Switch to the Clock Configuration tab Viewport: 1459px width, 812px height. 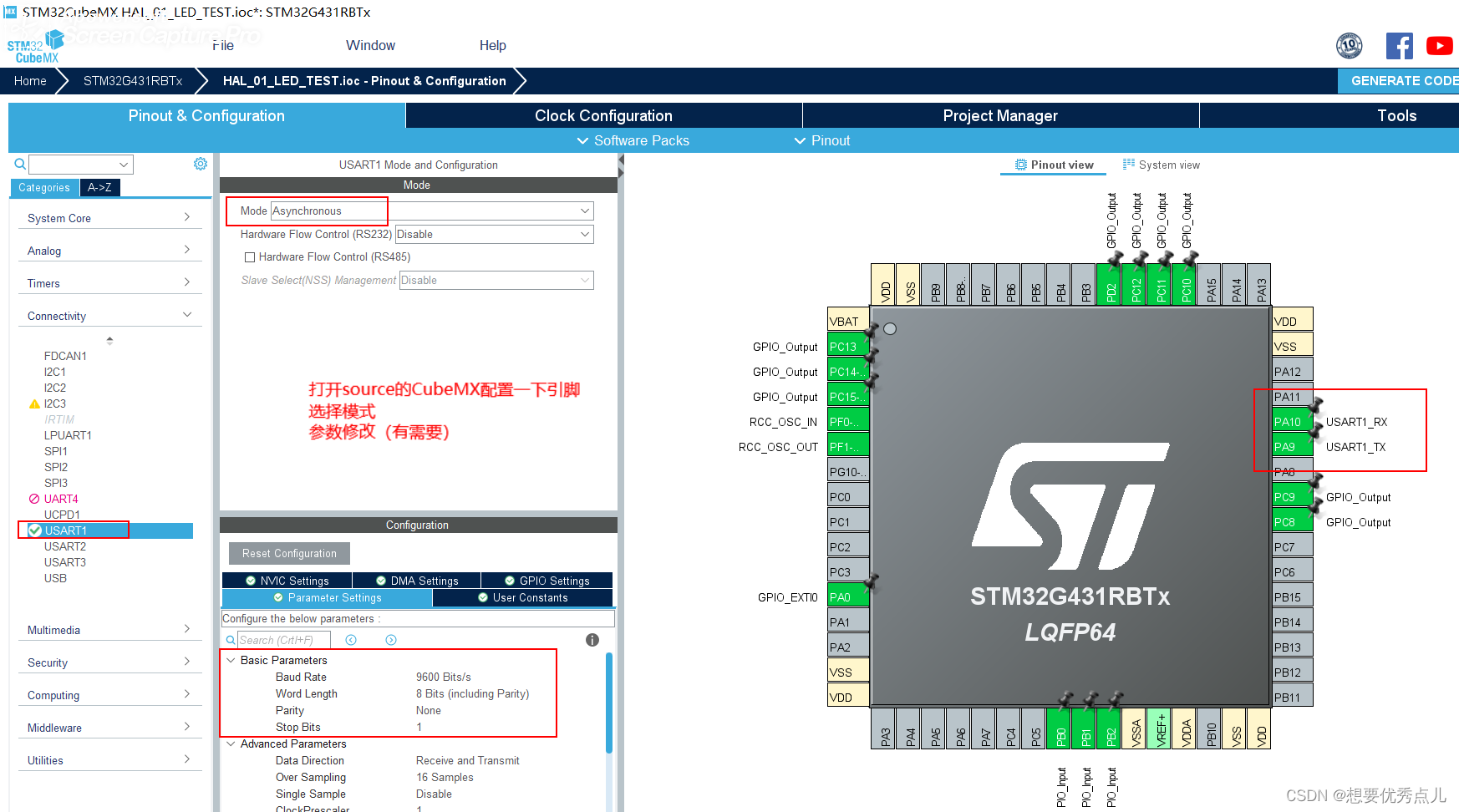(x=602, y=115)
